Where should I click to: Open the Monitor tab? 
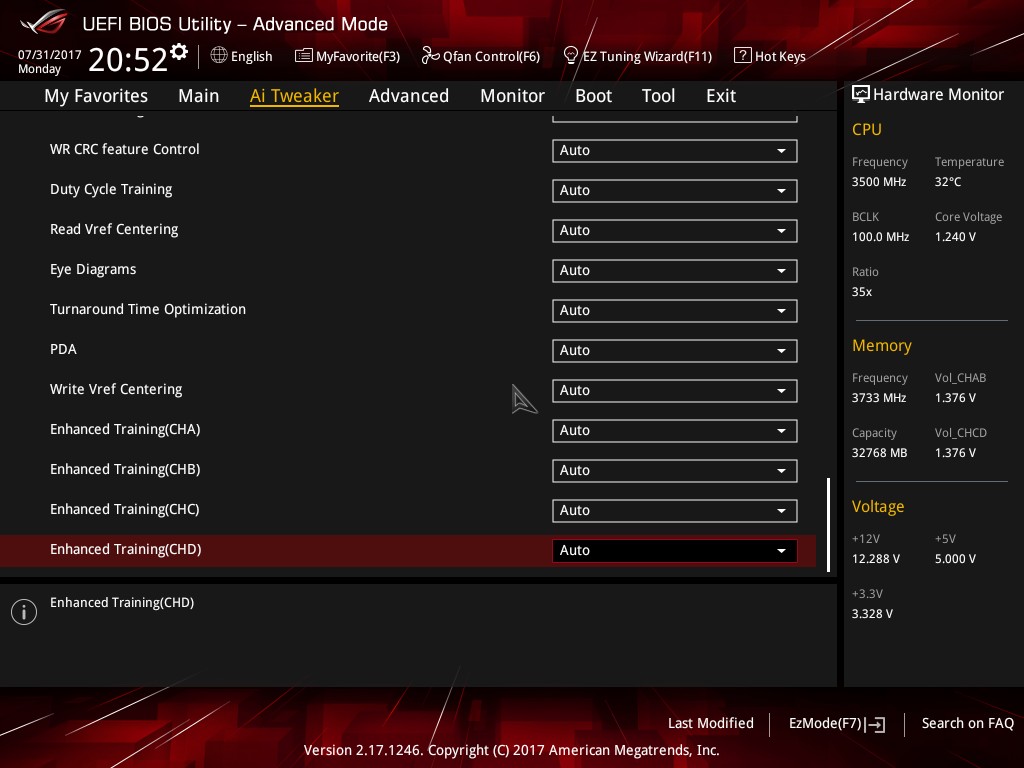pos(513,96)
